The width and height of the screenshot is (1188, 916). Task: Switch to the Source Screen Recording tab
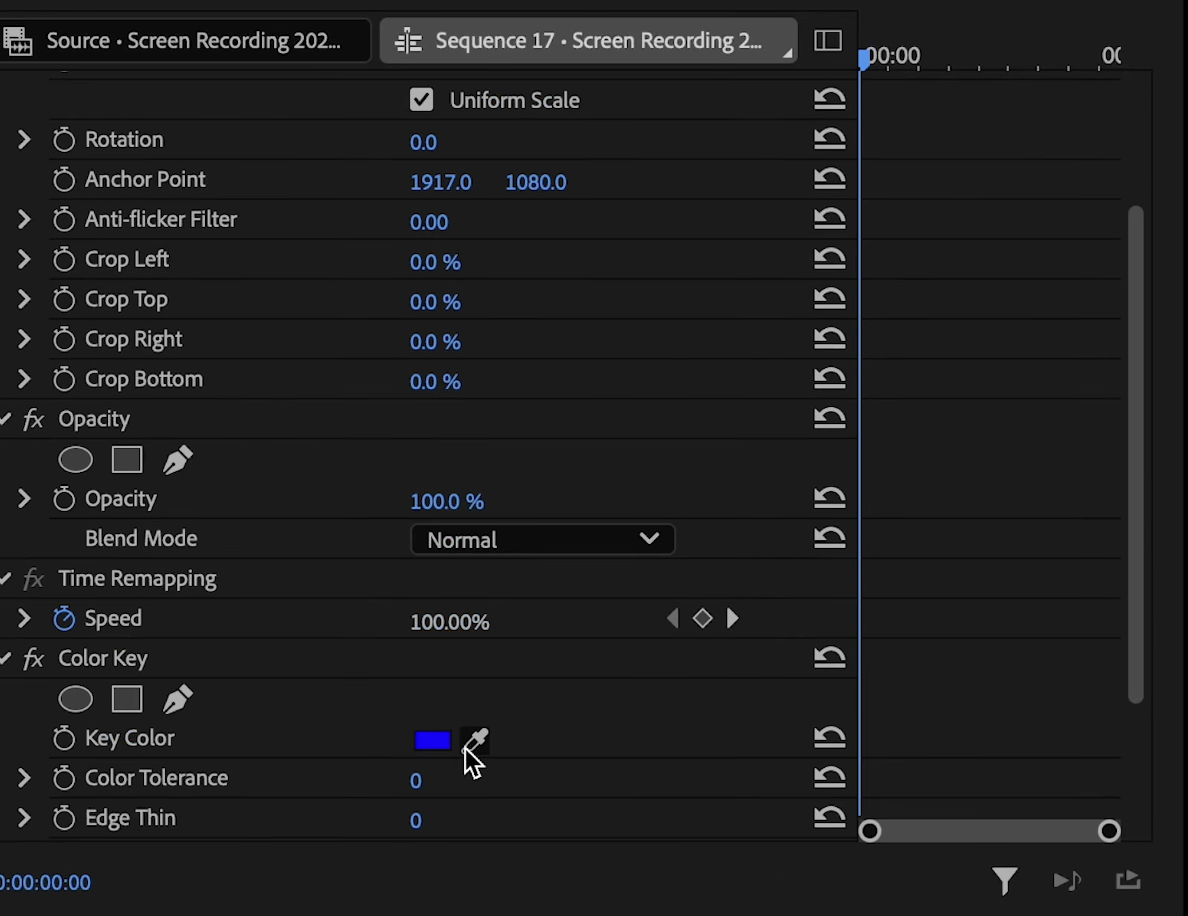point(185,40)
